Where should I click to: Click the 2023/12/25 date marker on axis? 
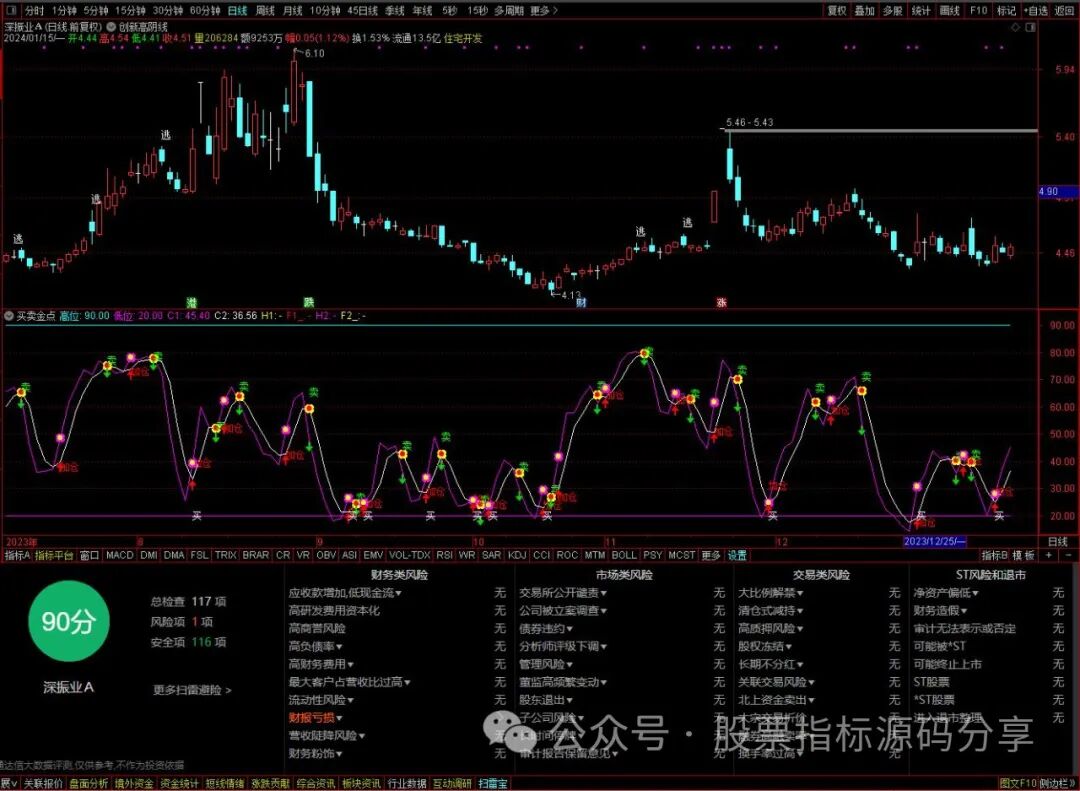pos(935,542)
